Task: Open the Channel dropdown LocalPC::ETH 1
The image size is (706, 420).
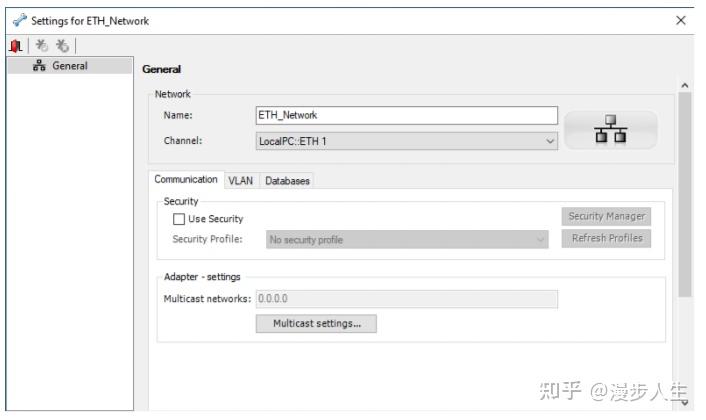Action: tap(407, 141)
